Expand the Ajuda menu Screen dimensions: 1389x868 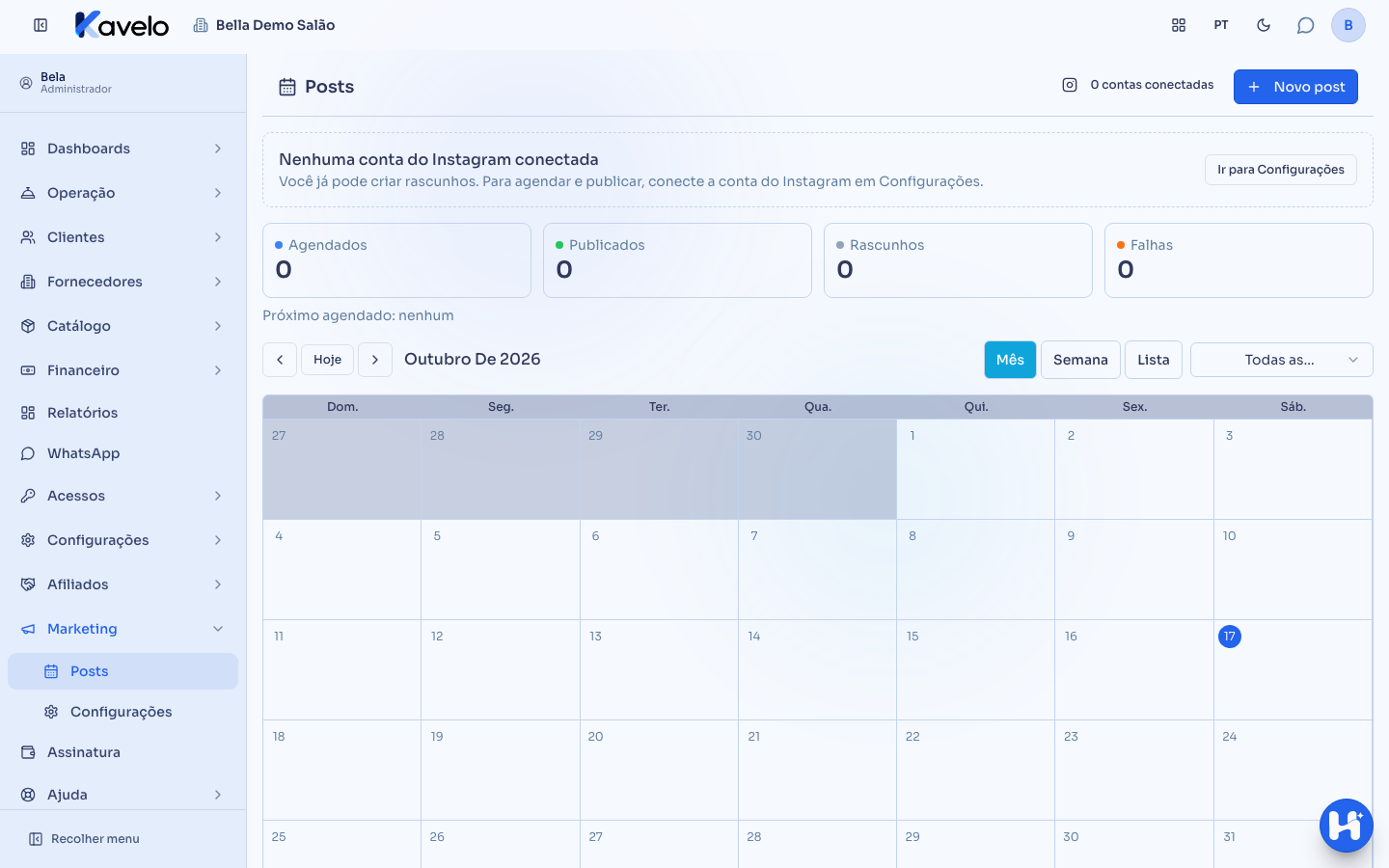[123, 795]
